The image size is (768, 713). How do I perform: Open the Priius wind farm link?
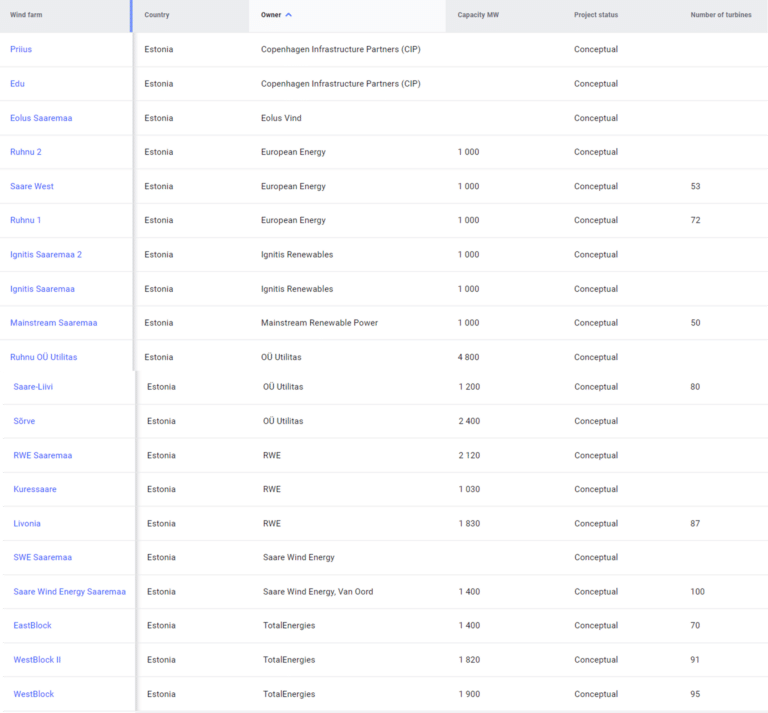coord(21,49)
